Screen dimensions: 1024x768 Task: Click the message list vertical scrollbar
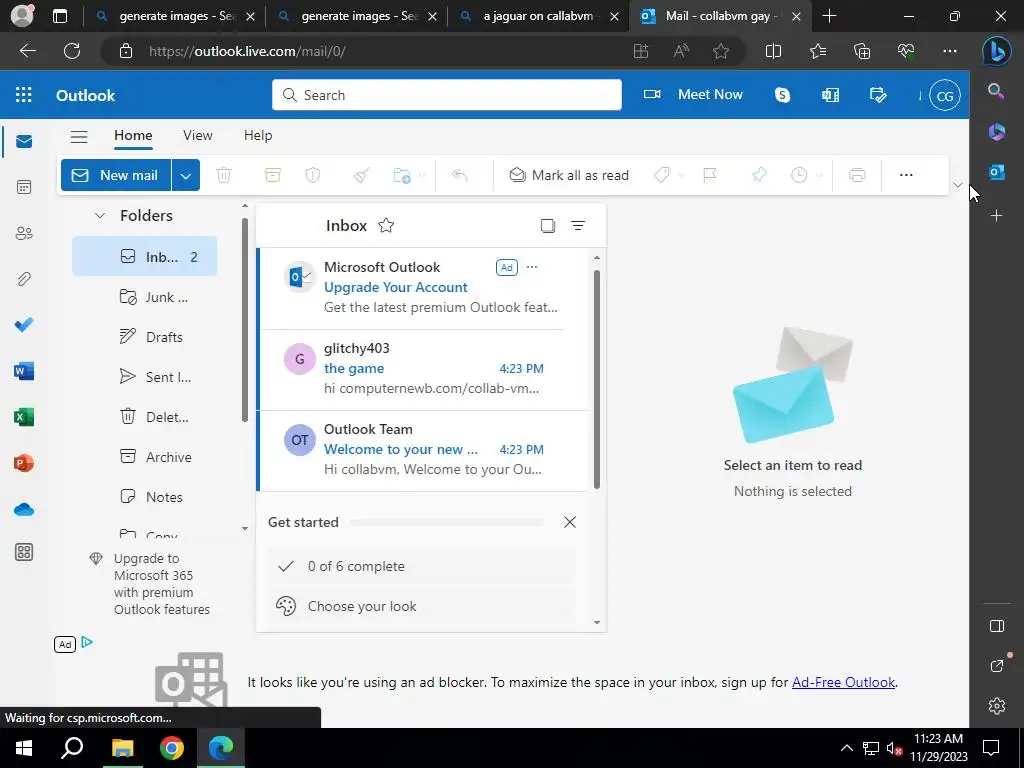pyautogui.click(x=596, y=379)
